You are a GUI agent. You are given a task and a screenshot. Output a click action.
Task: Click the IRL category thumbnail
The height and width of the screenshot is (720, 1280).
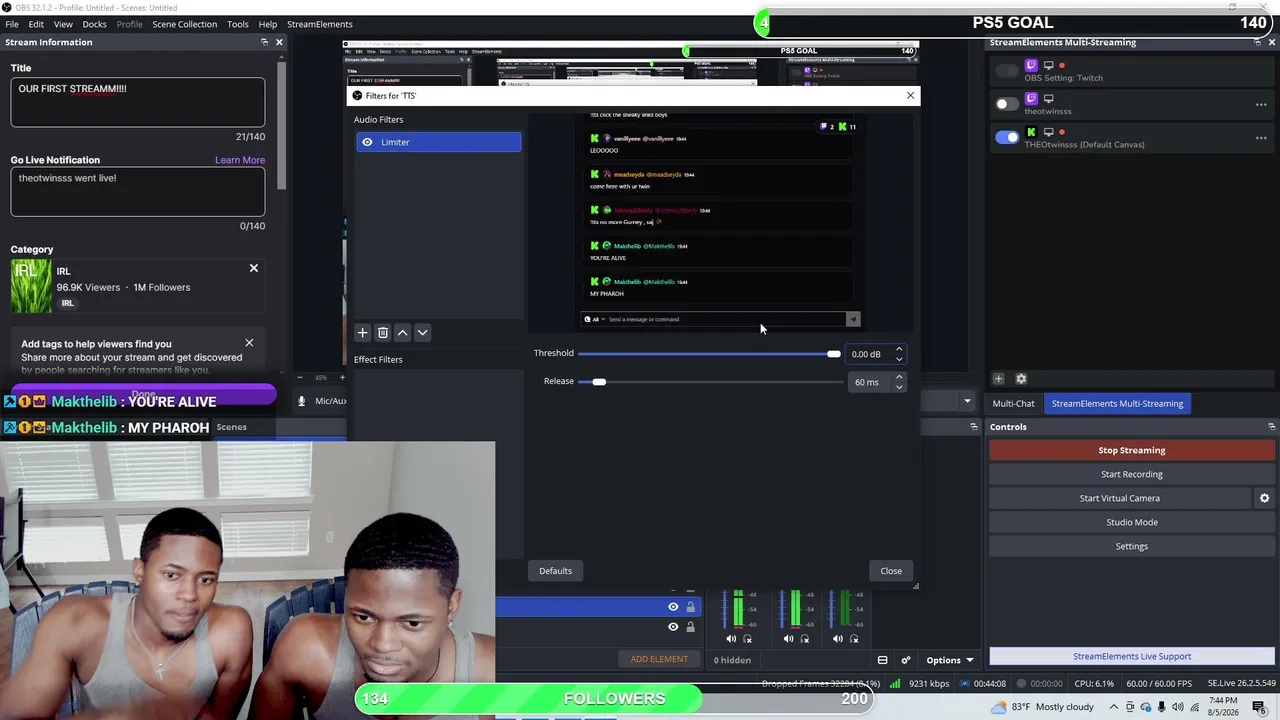(x=31, y=286)
